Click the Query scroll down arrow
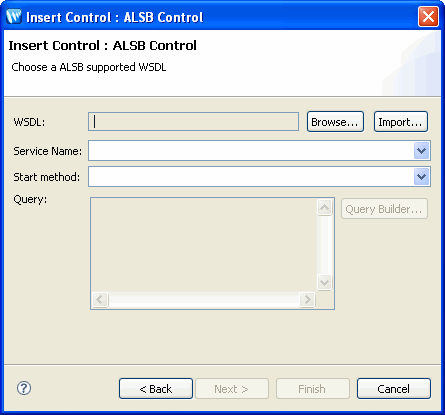445x415 pixels. coord(324,283)
